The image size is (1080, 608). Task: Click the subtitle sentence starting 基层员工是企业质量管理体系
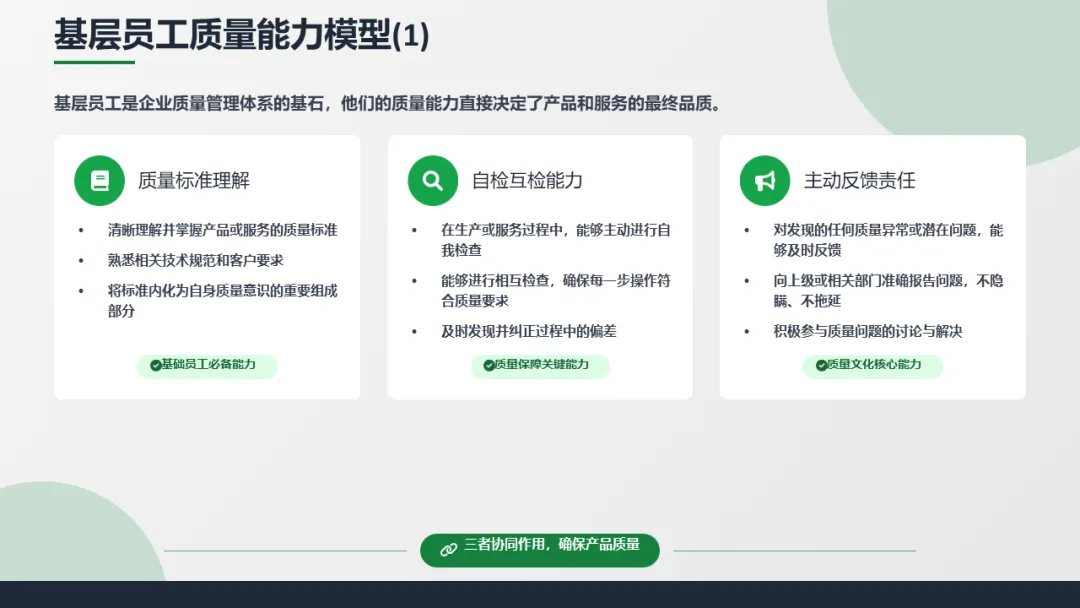point(387,104)
